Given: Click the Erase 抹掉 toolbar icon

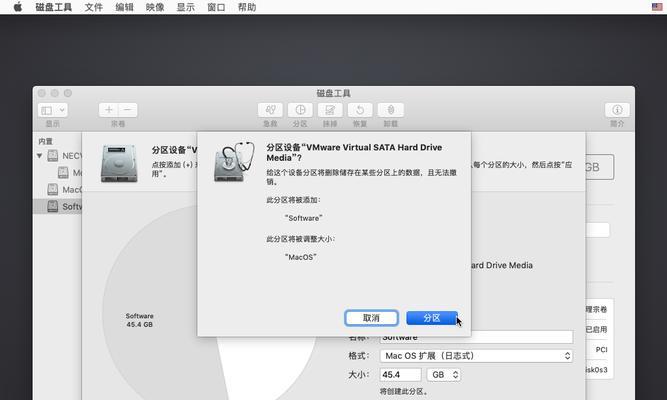Looking at the screenshot, I should [x=330, y=110].
